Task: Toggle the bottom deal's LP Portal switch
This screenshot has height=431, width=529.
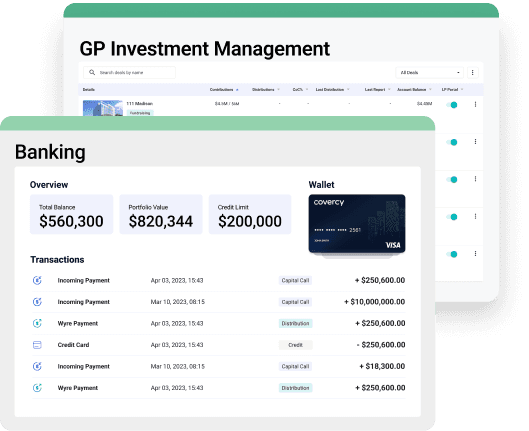Action: click(x=452, y=254)
